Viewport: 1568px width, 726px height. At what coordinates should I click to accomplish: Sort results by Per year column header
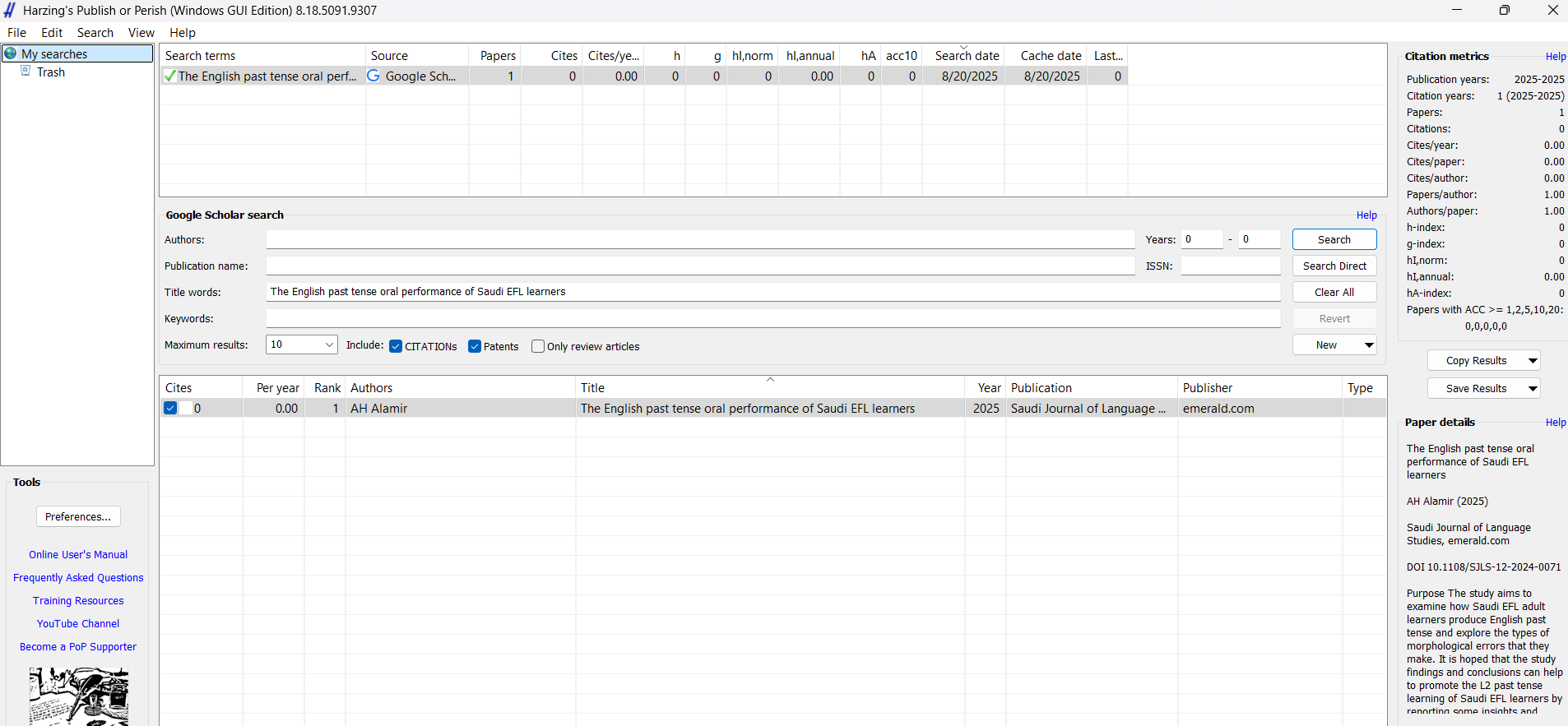pos(274,388)
